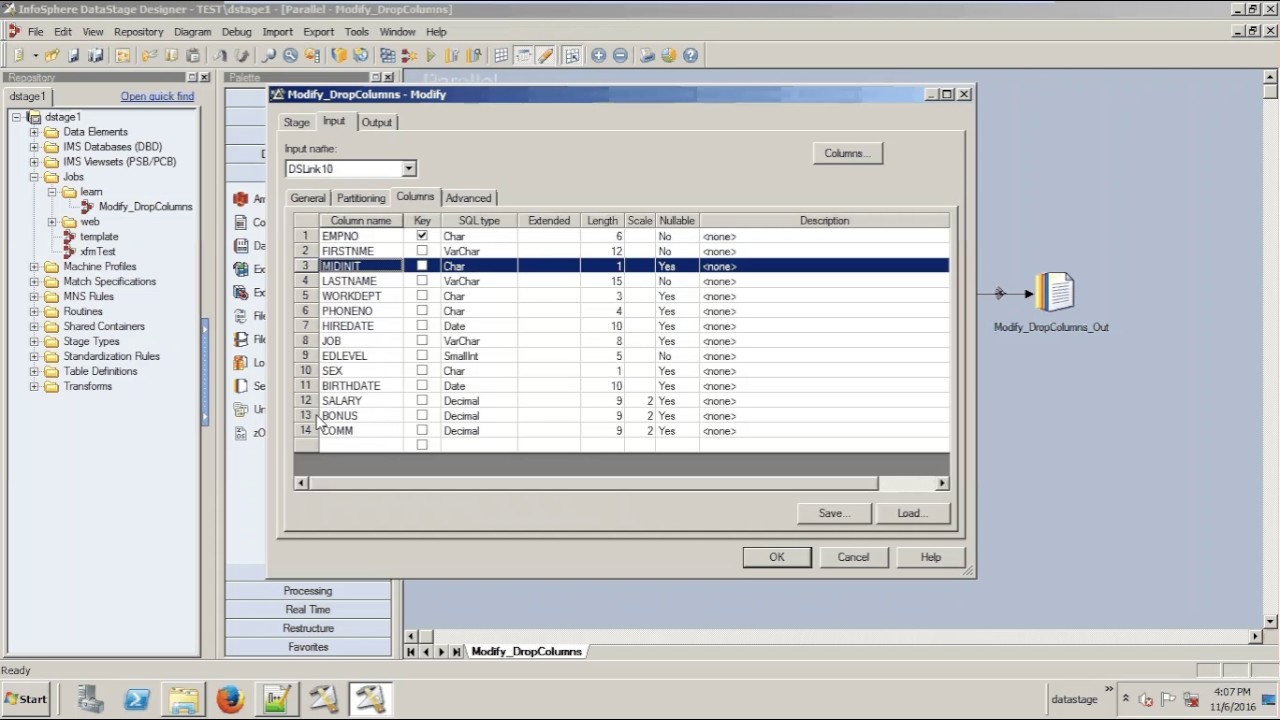1280x720 pixels.
Task: Check the Key checkbox for HIREDATE
Action: tap(422, 326)
